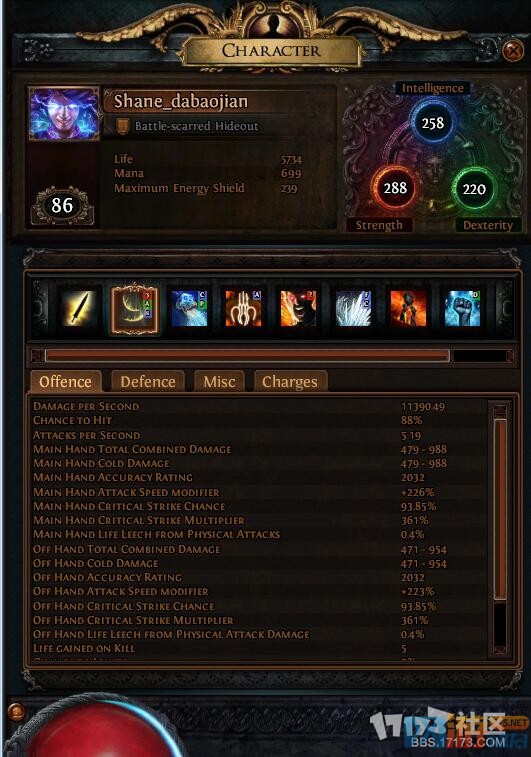Click the stats list vertical scrollbar

[x=501, y=529]
